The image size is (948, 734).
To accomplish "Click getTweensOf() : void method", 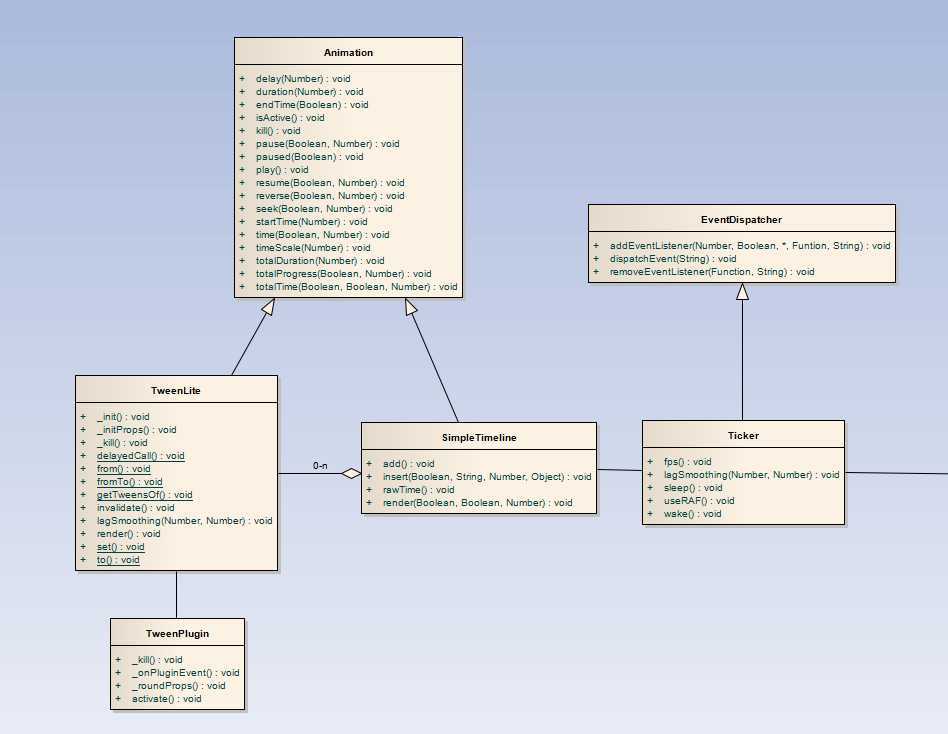I will 144,495.
